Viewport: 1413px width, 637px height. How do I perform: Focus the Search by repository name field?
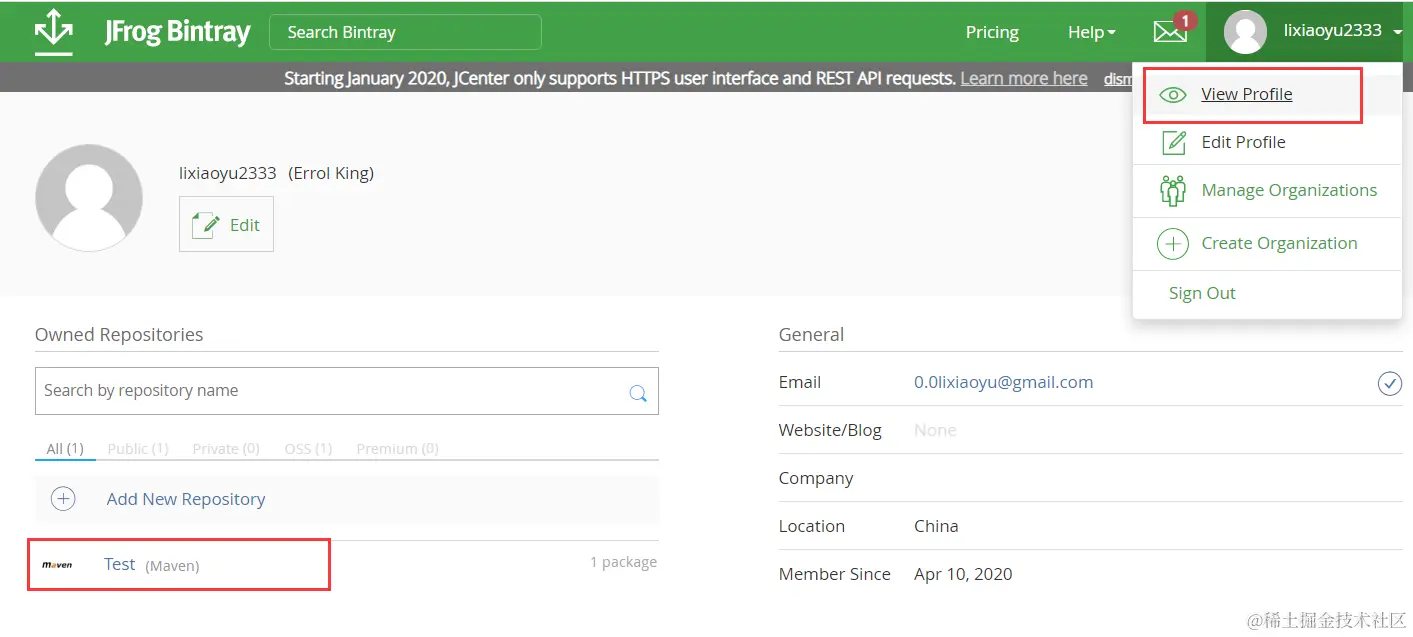[347, 391]
